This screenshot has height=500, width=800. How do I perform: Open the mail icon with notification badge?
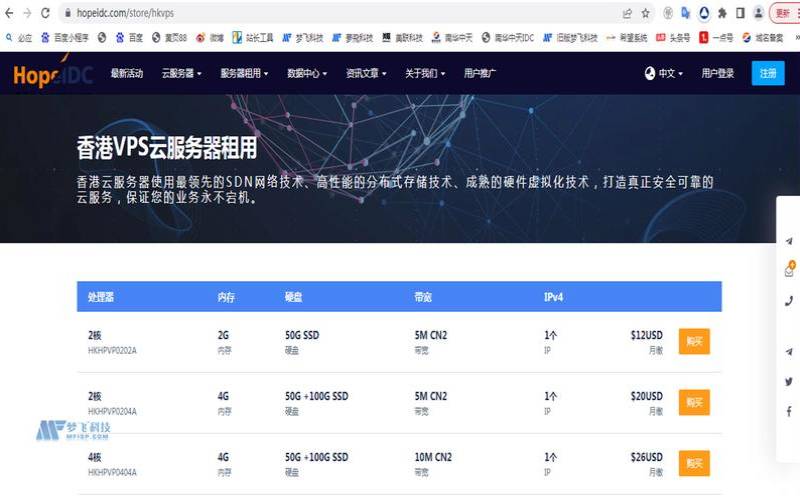coord(789,271)
